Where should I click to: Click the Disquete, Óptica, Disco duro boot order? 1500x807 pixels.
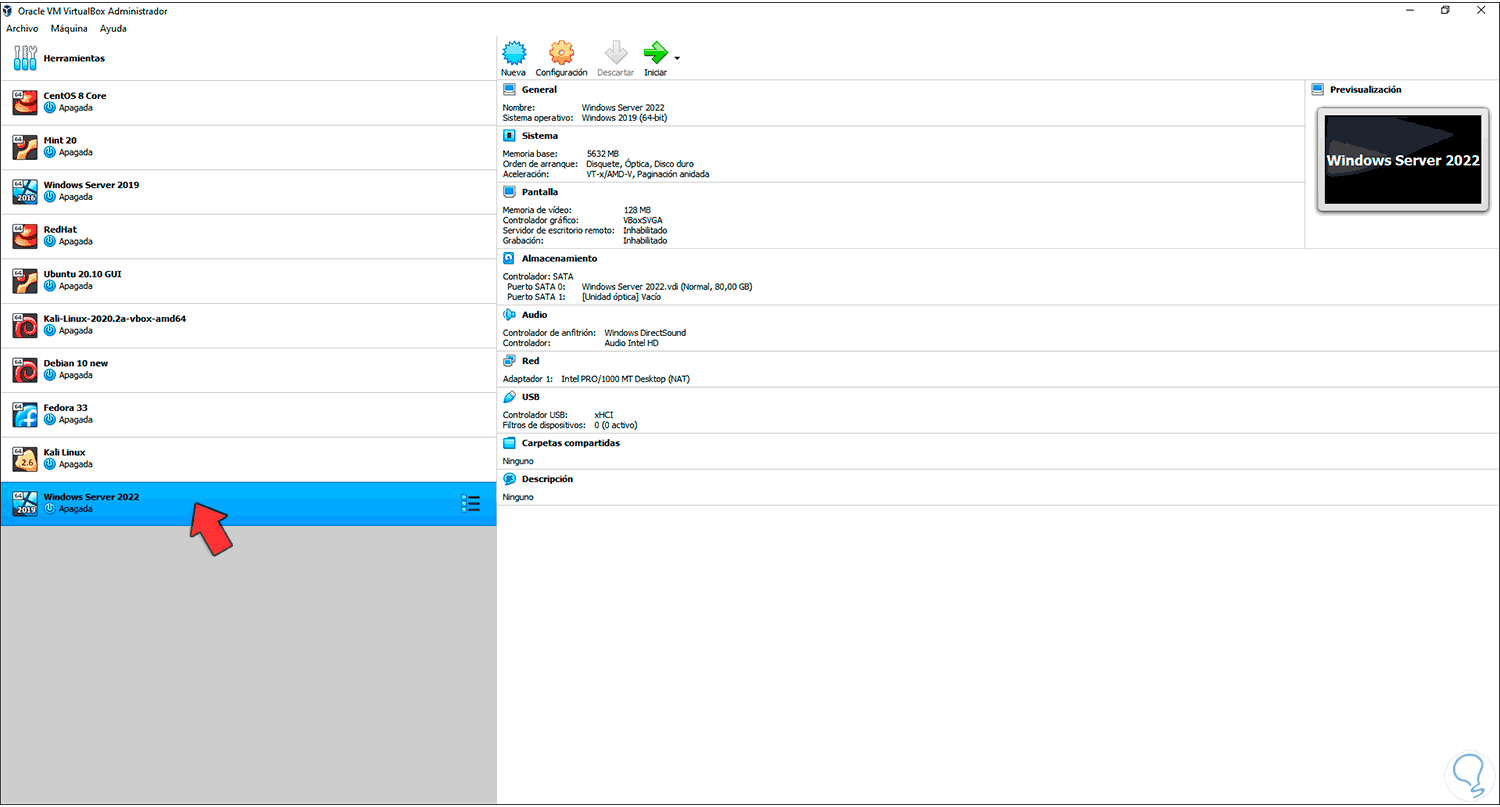pyautogui.click(x=640, y=164)
